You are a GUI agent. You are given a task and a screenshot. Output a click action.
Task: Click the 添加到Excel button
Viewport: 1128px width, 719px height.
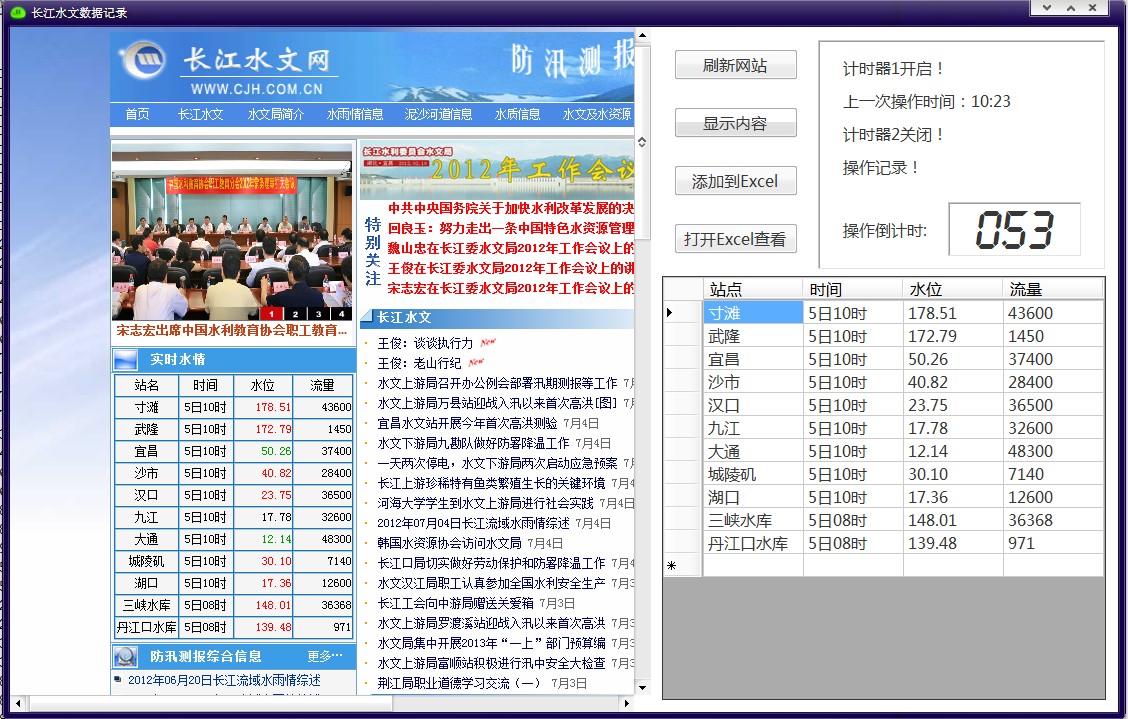[x=735, y=181]
